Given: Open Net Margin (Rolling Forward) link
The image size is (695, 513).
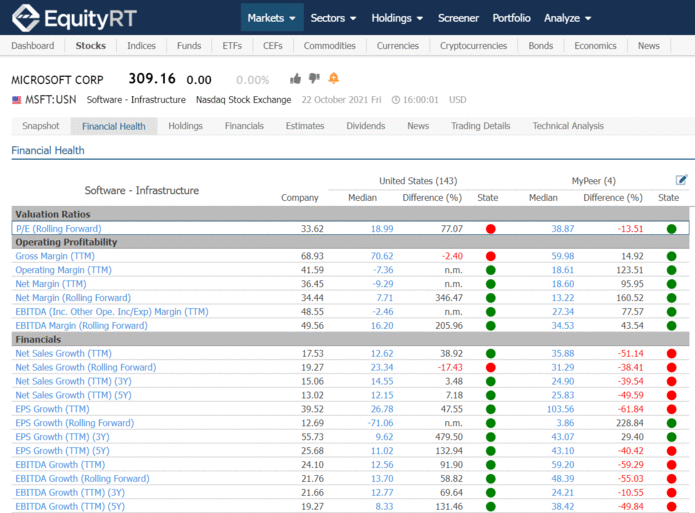Looking at the screenshot, I should click(x=73, y=298).
